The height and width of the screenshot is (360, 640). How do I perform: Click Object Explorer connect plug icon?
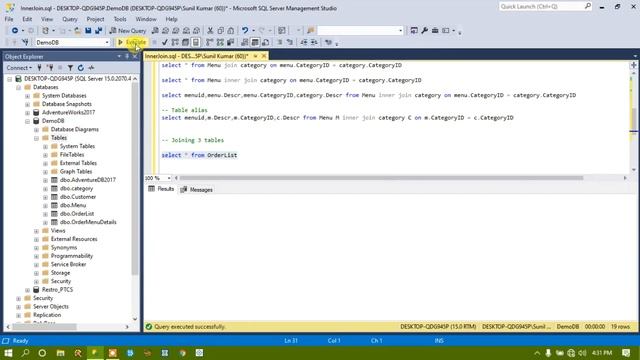point(39,68)
